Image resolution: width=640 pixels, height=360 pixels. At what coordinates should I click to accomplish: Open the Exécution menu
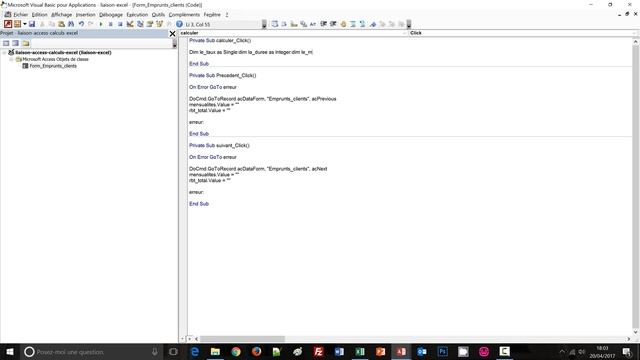(137, 15)
